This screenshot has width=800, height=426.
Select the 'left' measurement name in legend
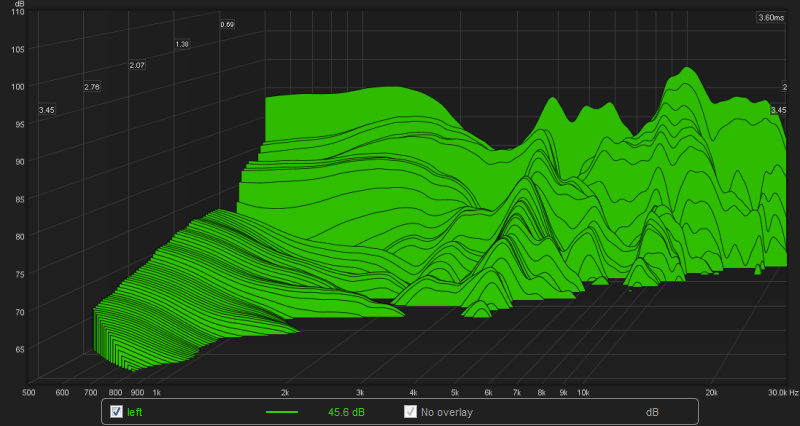tap(135, 412)
